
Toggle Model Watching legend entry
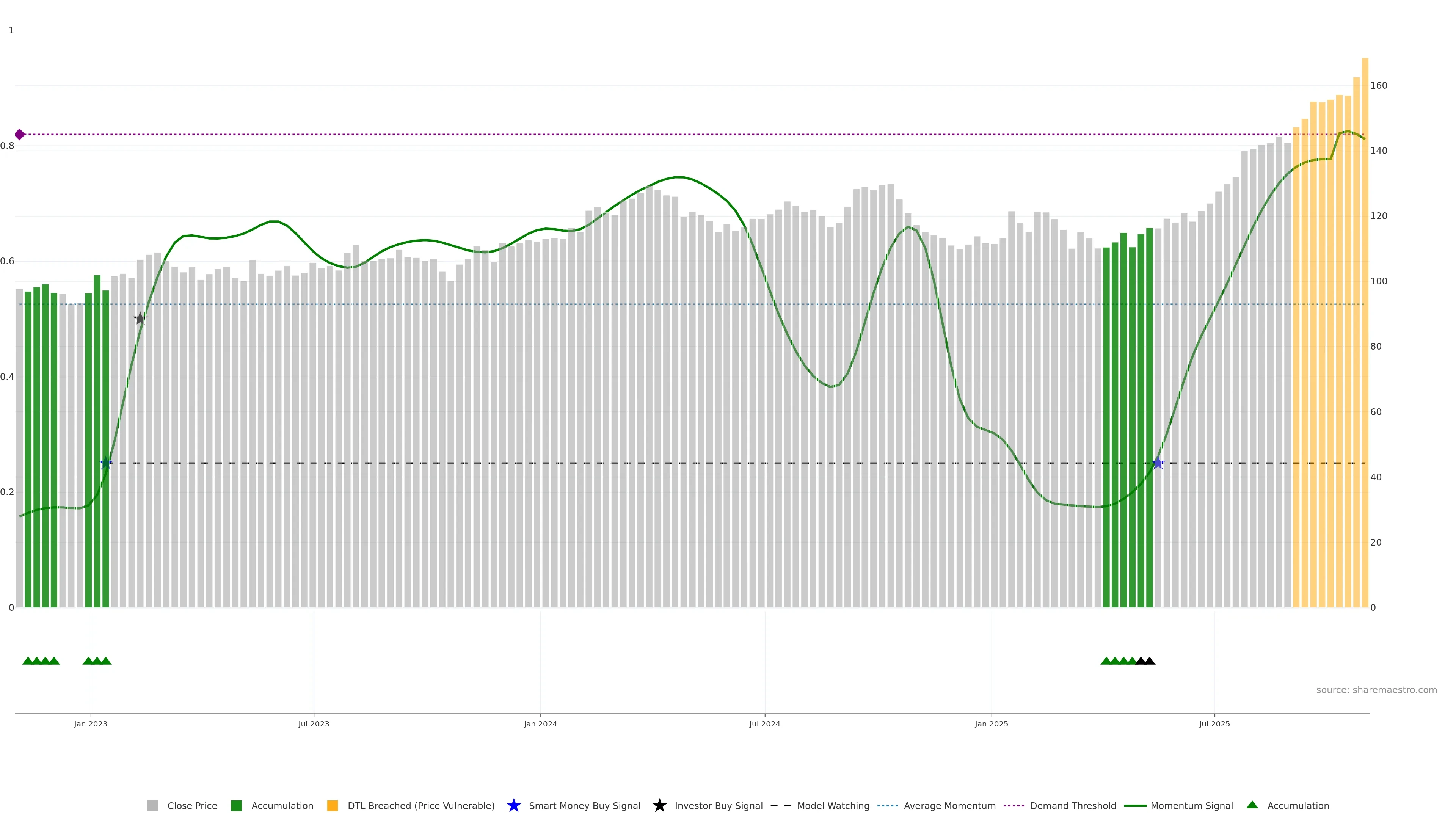(x=833, y=805)
